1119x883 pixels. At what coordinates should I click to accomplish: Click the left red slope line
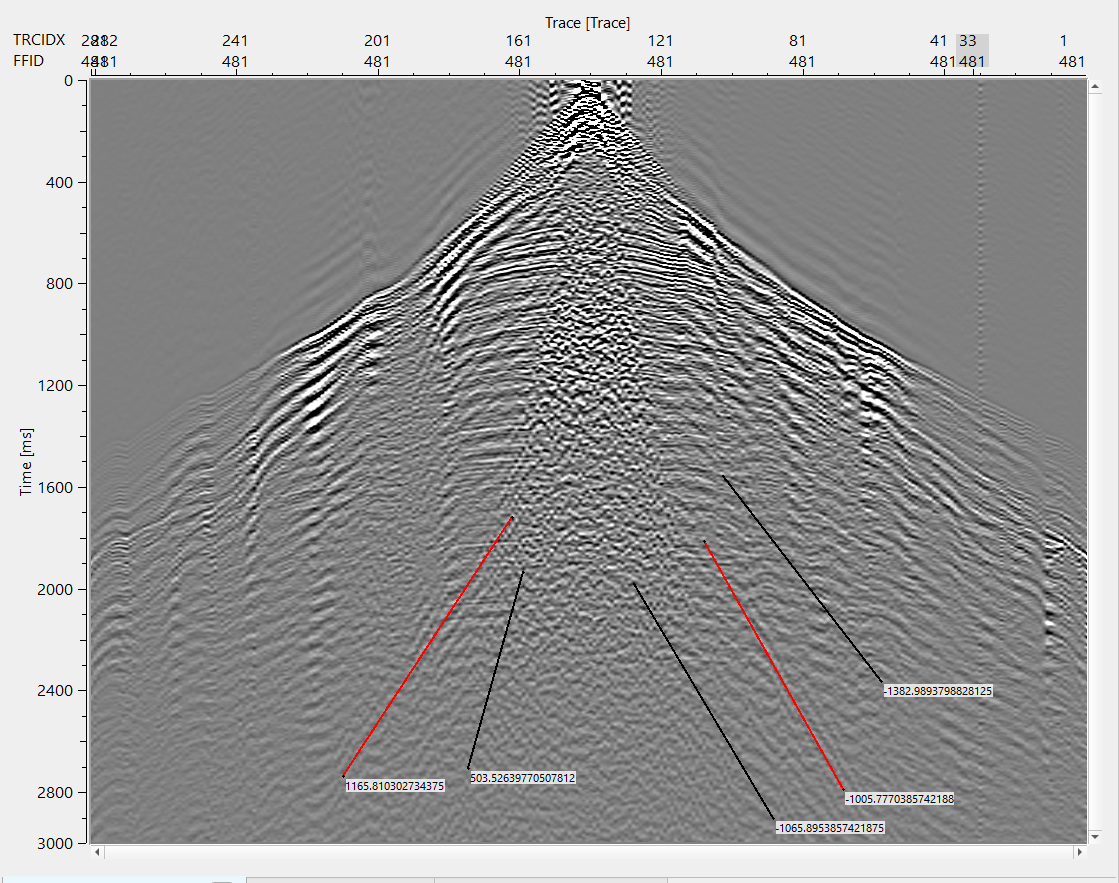click(x=428, y=646)
